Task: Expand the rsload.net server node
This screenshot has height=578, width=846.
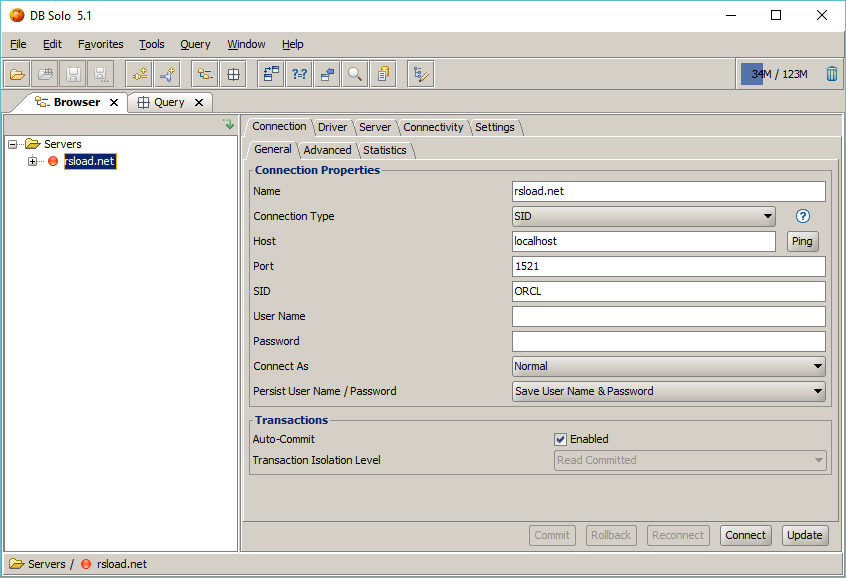Action: [x=33, y=161]
